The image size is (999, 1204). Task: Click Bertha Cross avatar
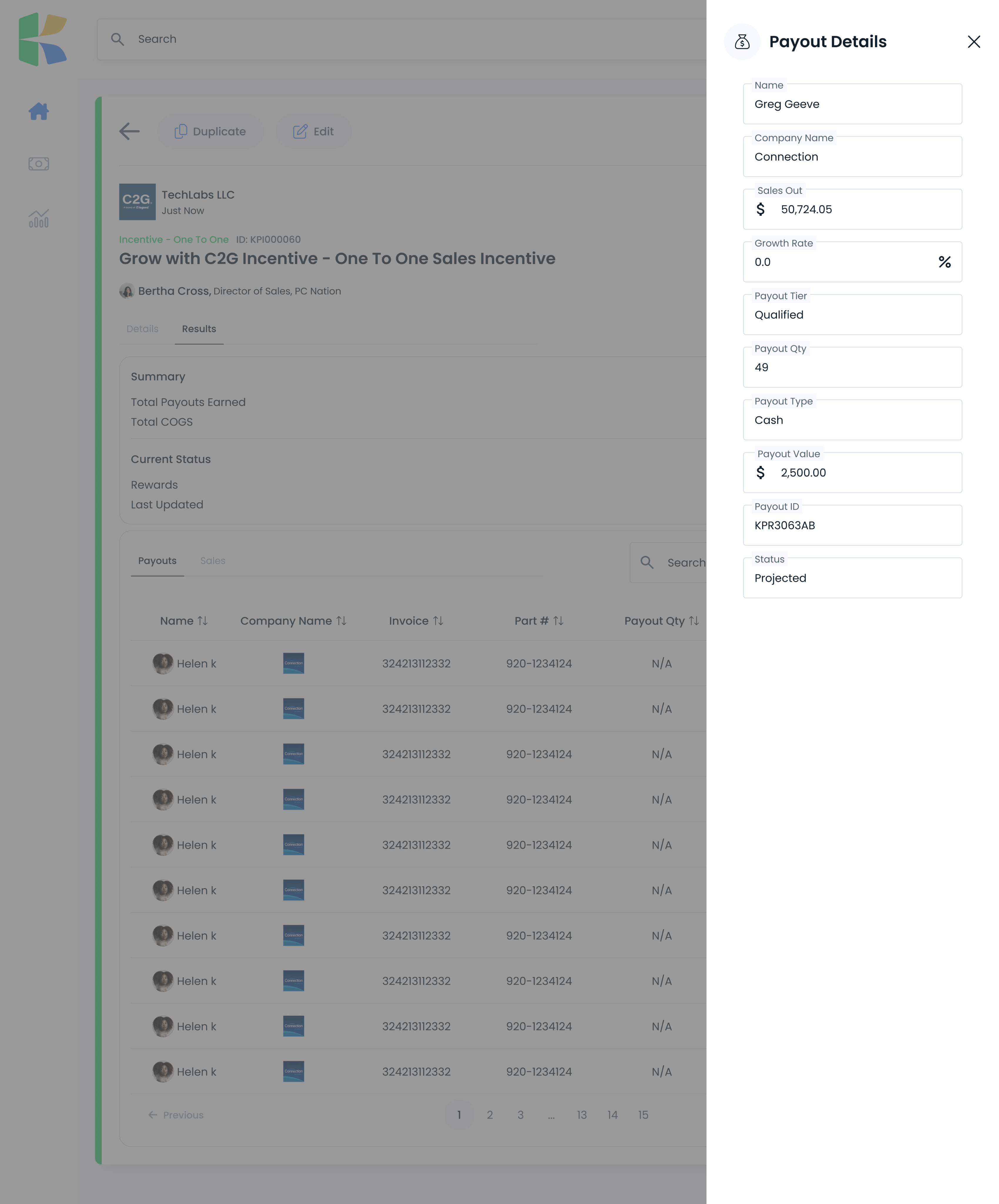(127, 291)
